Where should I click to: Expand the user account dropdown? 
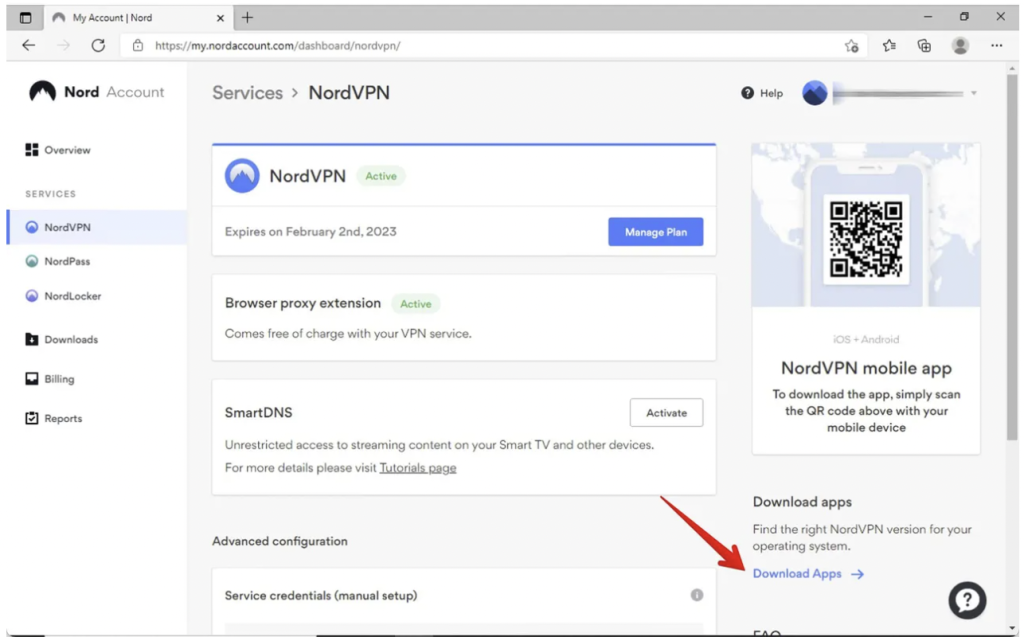point(973,93)
